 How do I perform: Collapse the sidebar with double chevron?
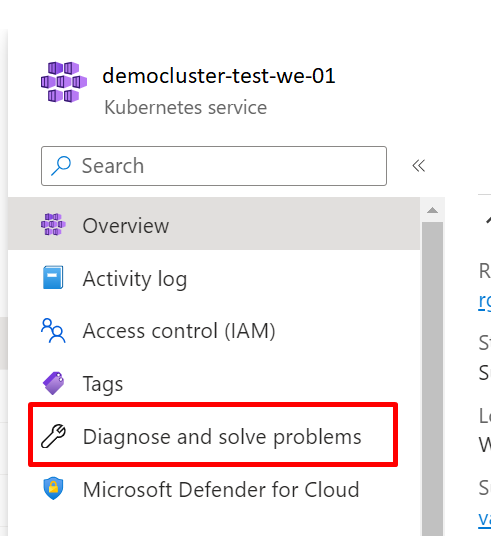pos(419,166)
